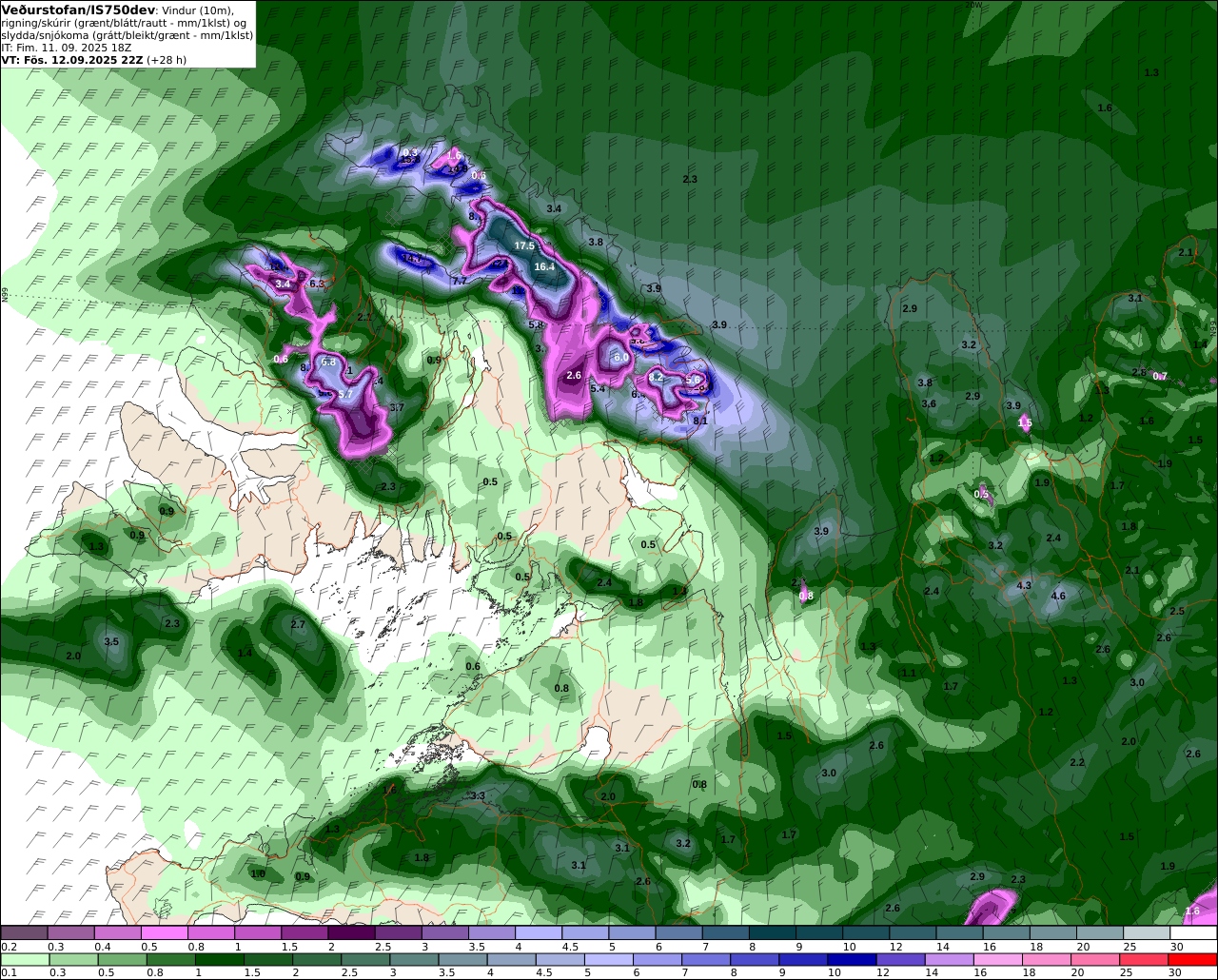The image size is (1218, 980).
Task: Click the 1.0 map value
Action: pyautogui.click(x=258, y=873)
